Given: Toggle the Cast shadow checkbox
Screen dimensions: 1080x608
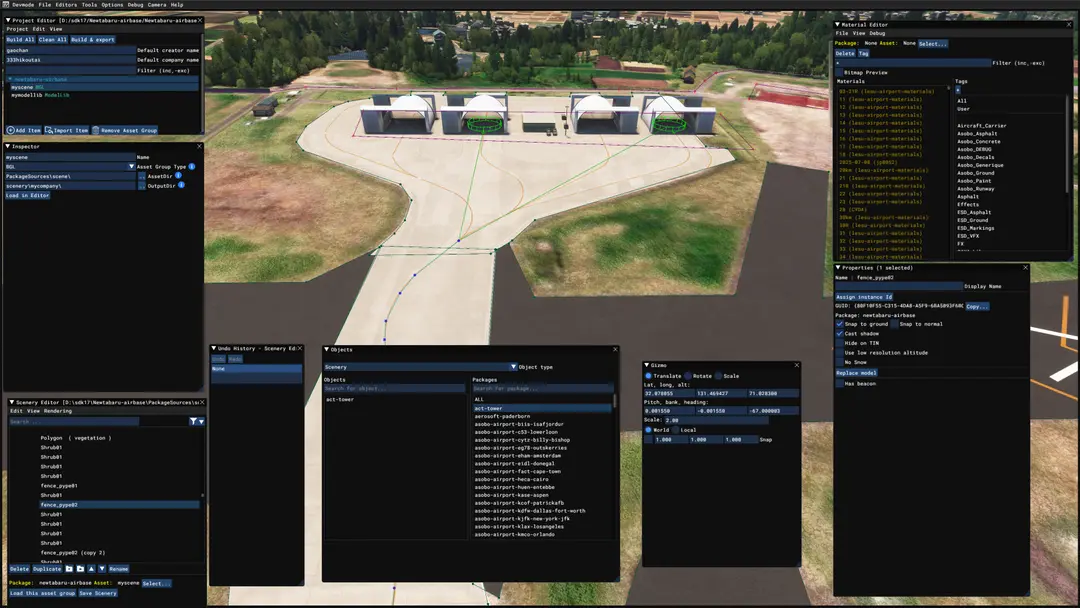Looking at the screenshot, I should tap(840, 333).
